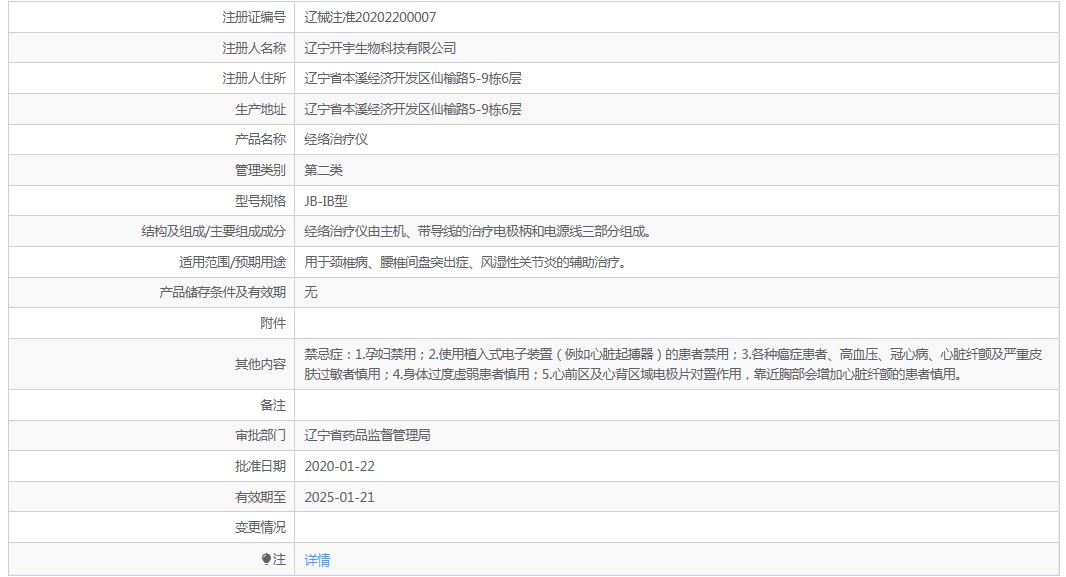This screenshot has height=577, width=1066.
Task: Click the 管理类别 label
Action: (x=260, y=170)
